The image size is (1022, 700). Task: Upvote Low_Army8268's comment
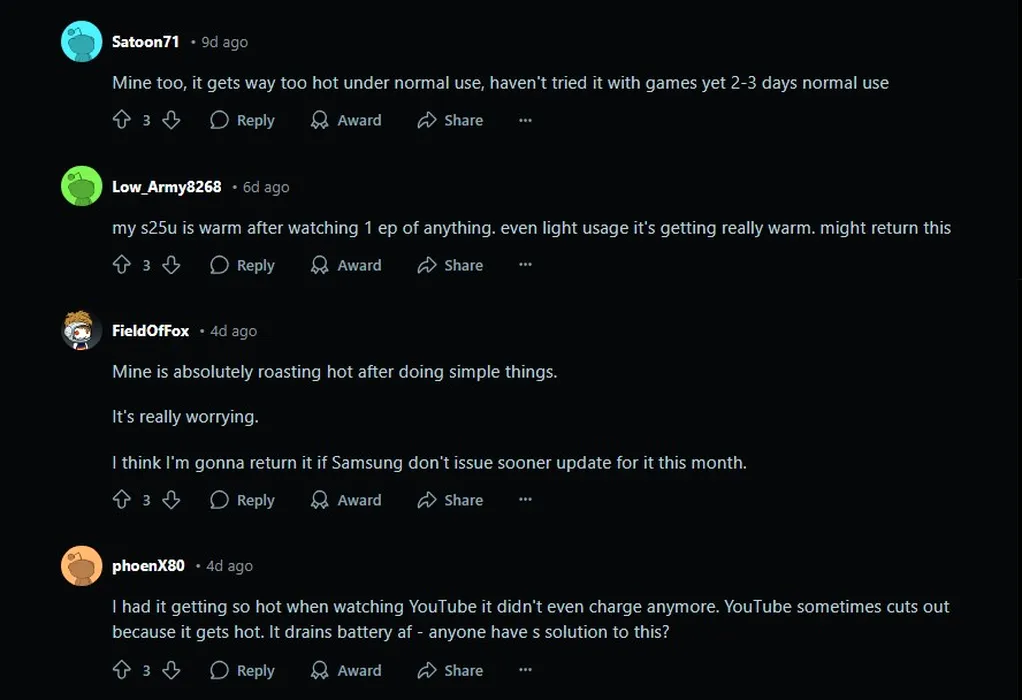(x=122, y=265)
